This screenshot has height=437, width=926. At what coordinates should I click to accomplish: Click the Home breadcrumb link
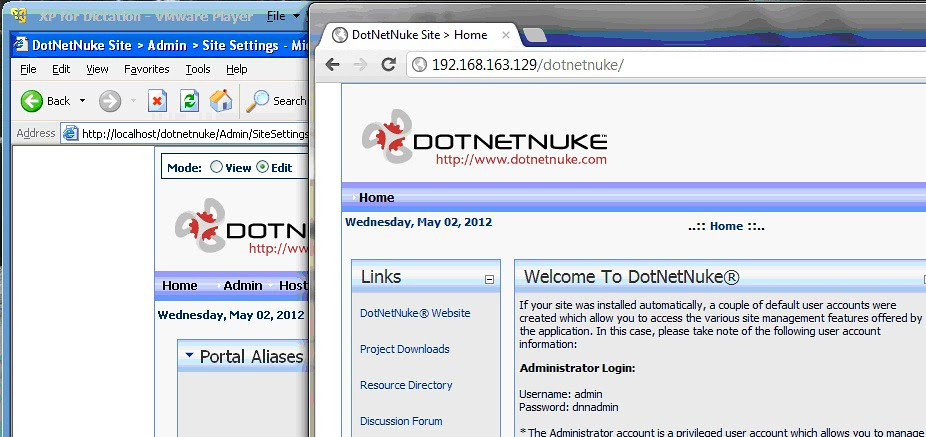tap(726, 226)
